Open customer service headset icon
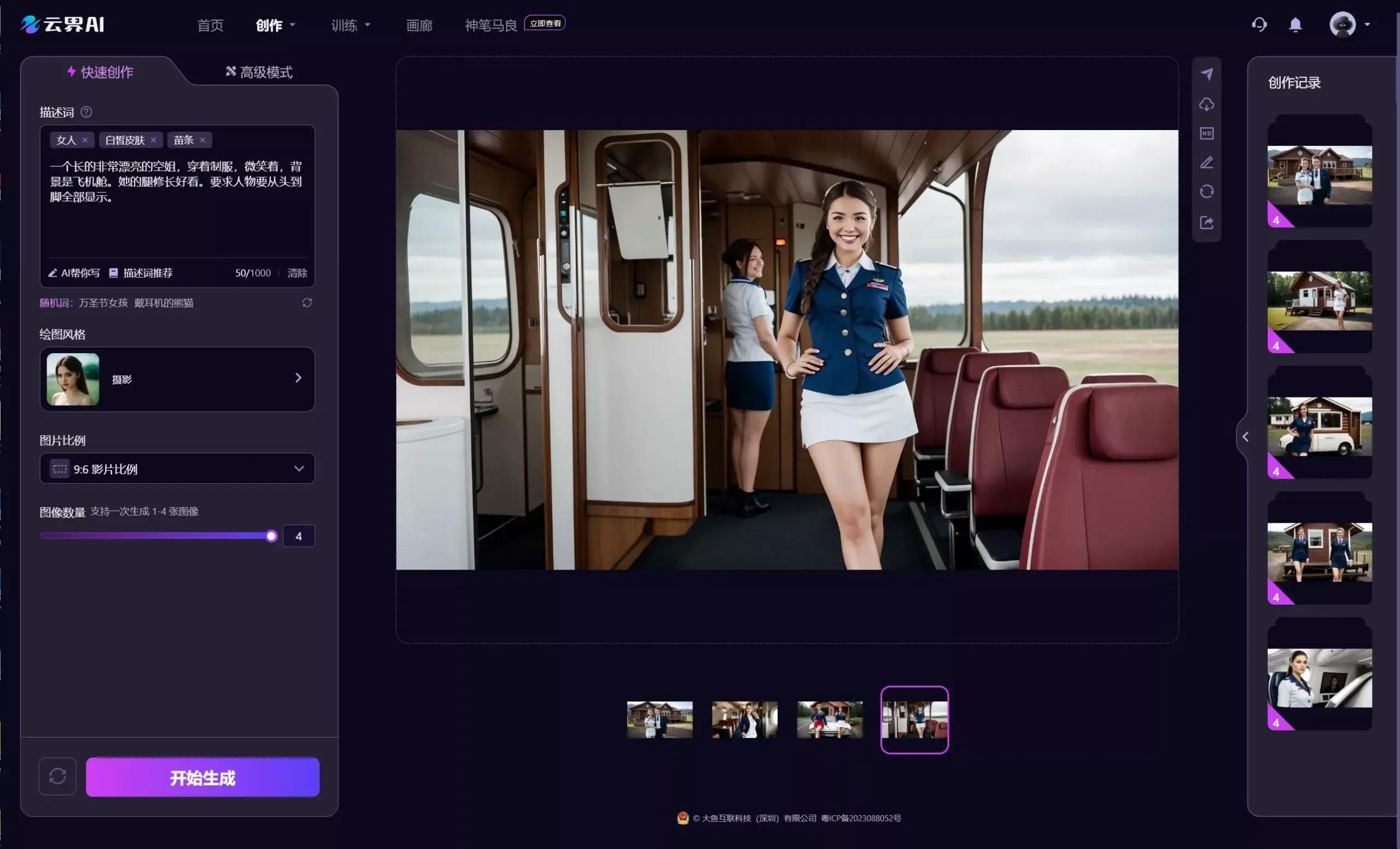This screenshot has height=849, width=1400. pos(1259,25)
